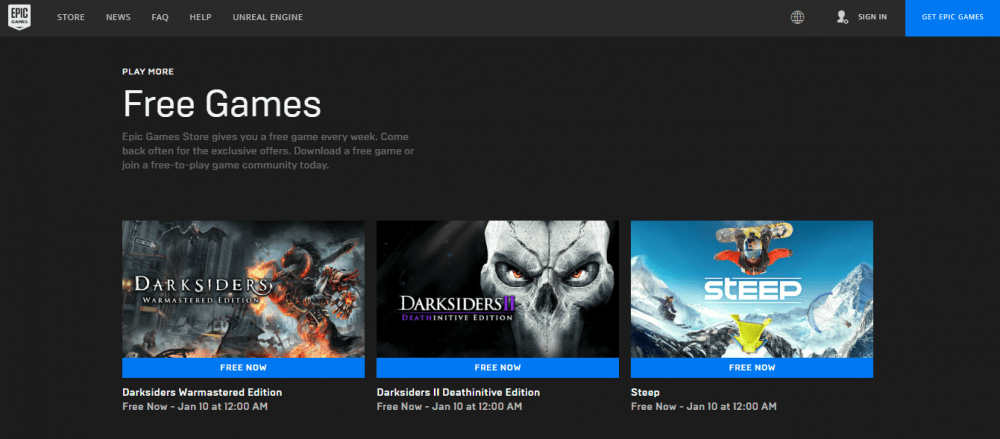Image resolution: width=1000 pixels, height=439 pixels.
Task: Click the Get Epic Games button
Action: tap(952, 18)
